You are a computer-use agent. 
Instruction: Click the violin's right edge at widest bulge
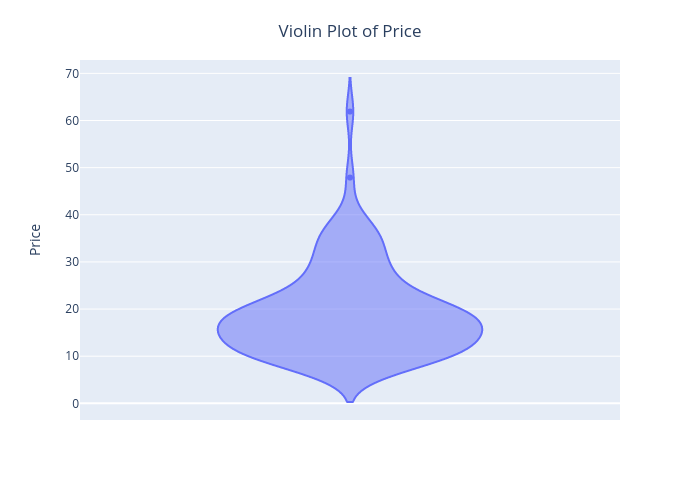point(482,330)
